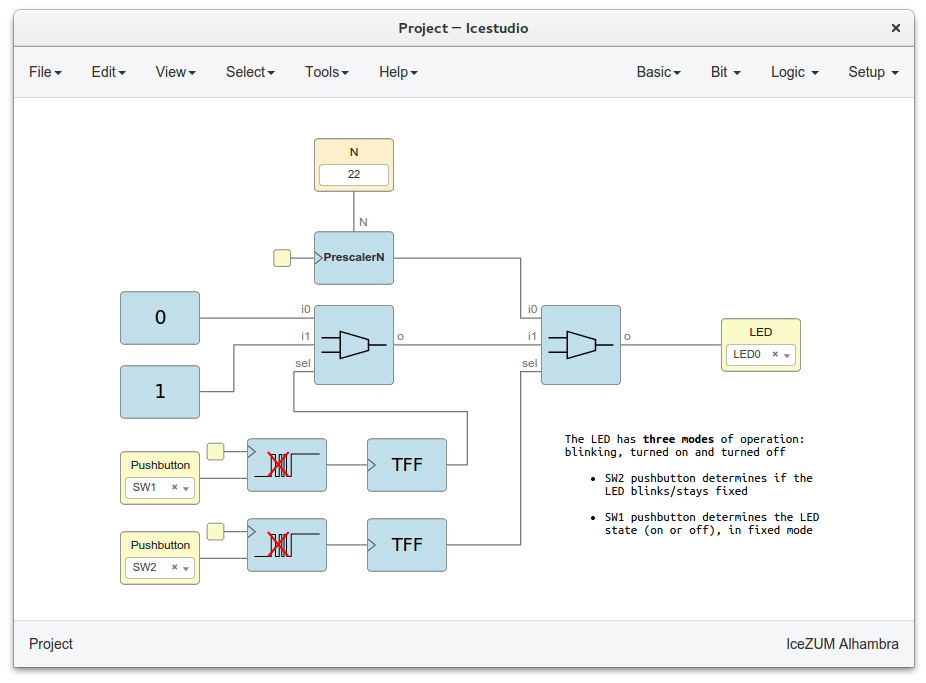
Task: Open the SW1 pin selector dropdown arrow
Action: coord(185,488)
